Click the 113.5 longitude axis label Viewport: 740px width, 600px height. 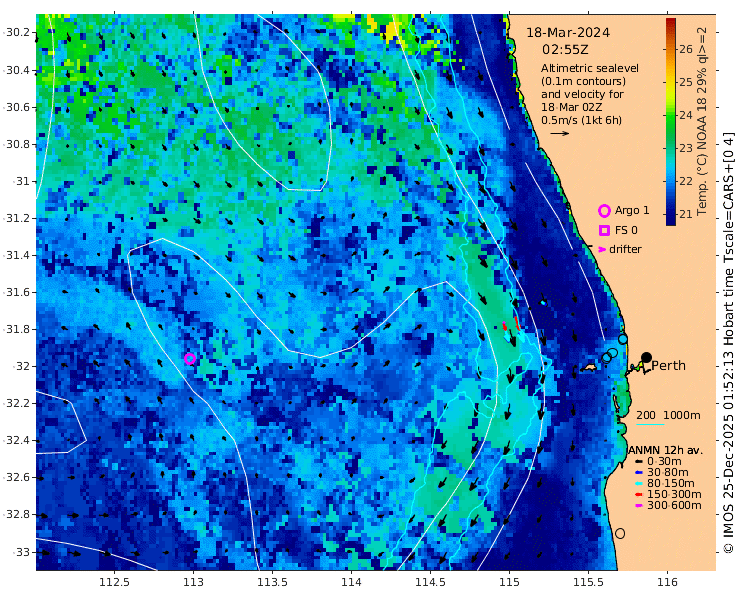[272, 582]
